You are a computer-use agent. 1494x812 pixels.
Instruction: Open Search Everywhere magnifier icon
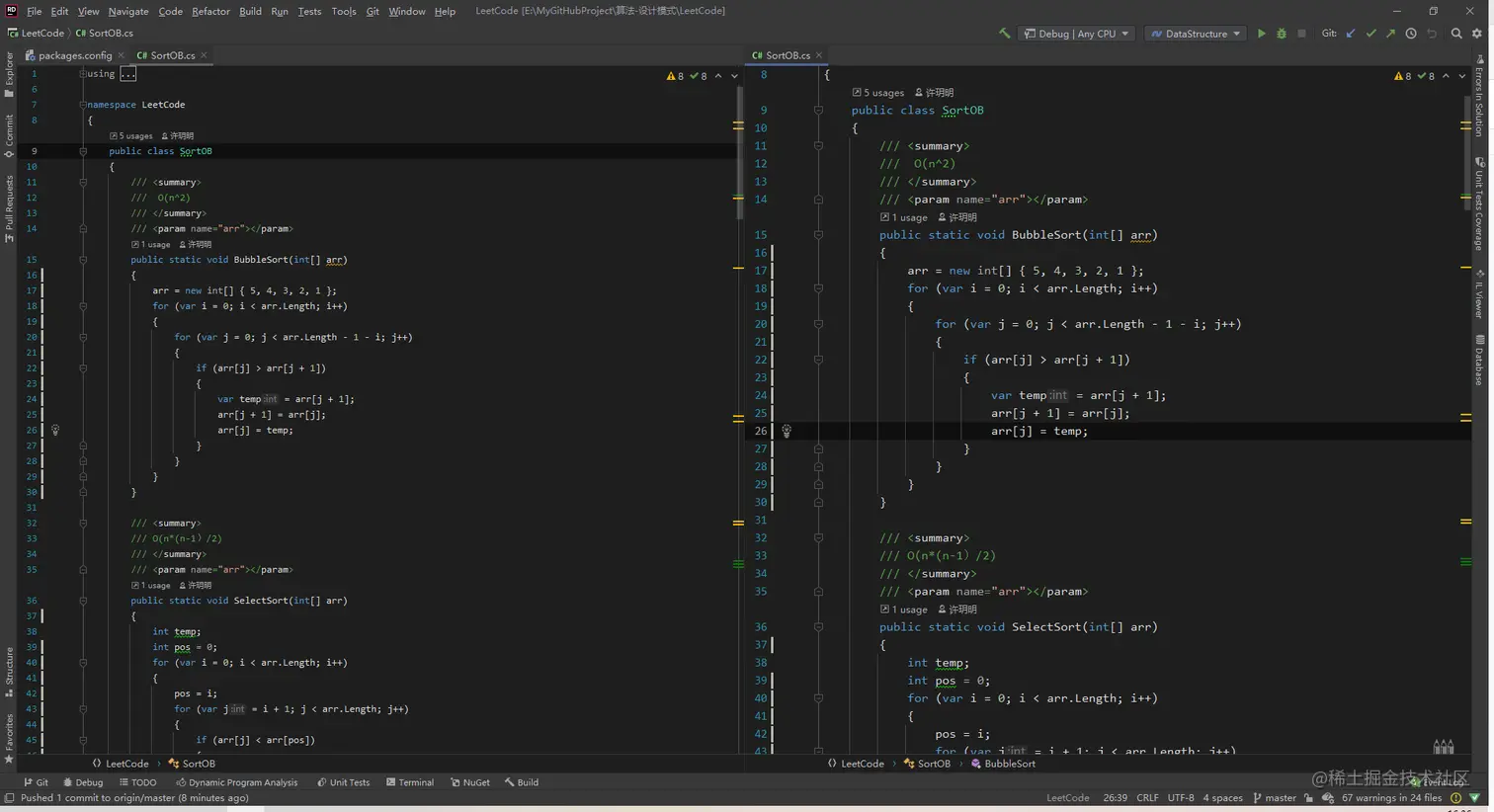tap(1456, 34)
